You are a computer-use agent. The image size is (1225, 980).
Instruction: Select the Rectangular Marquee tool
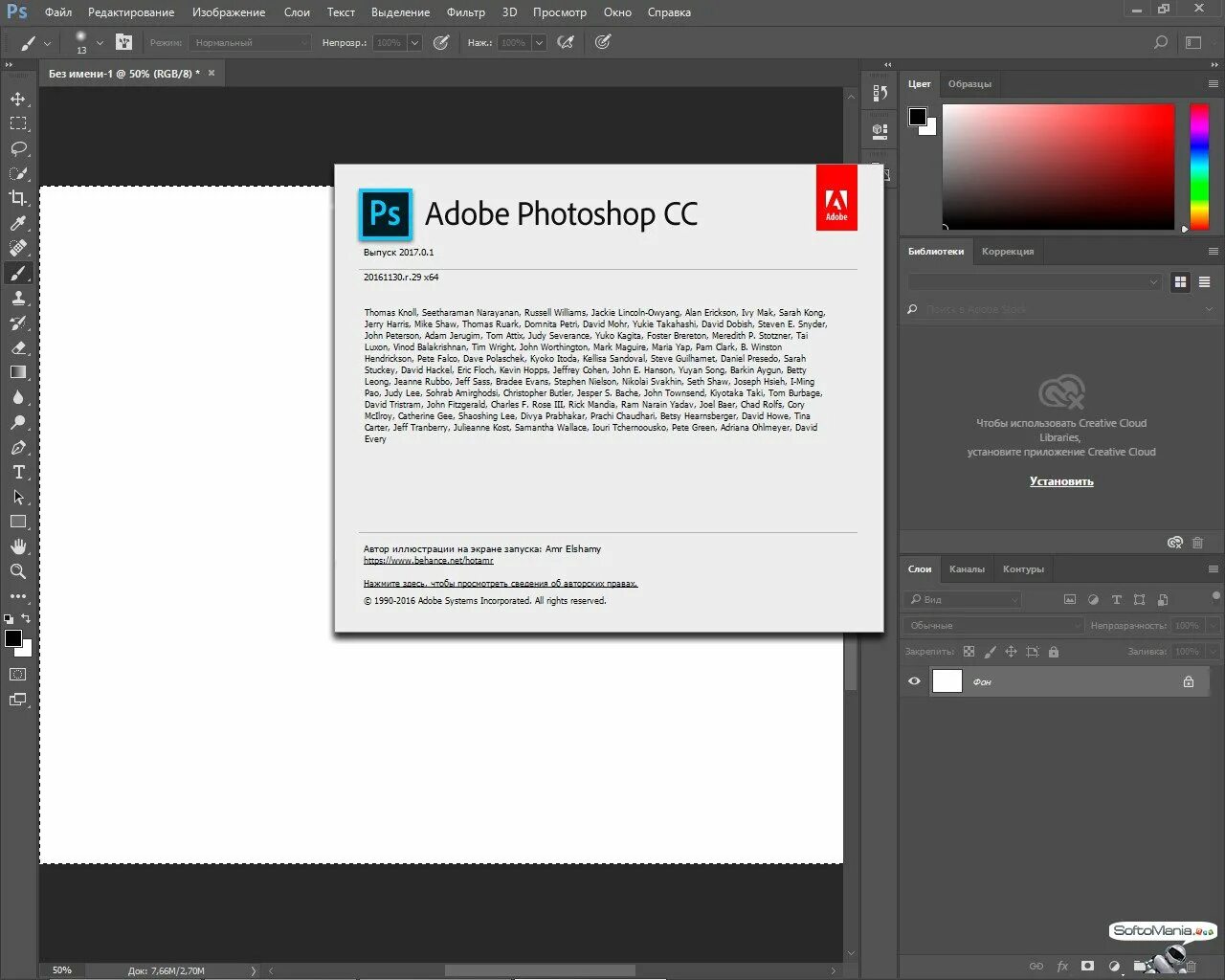(x=18, y=123)
